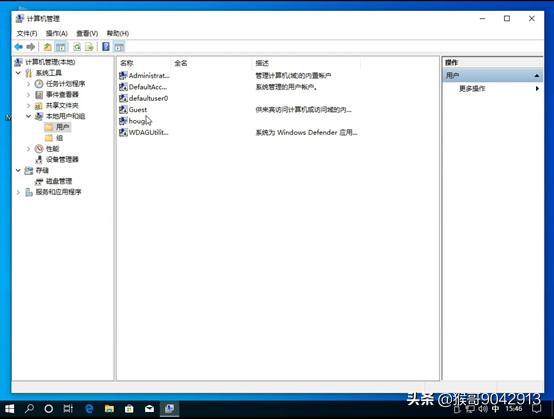Open the 查看(V) menu
The width and height of the screenshot is (554, 419).
click(87, 33)
